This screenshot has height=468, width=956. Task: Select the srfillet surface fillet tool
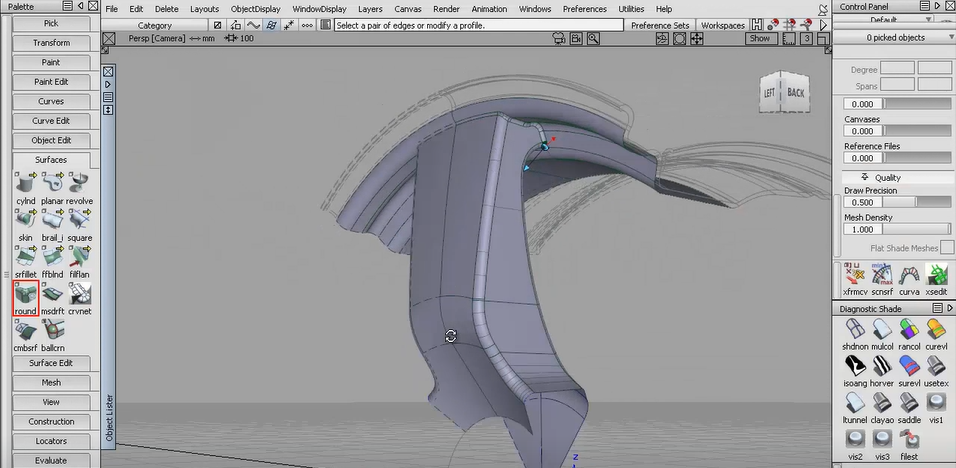pos(25,258)
